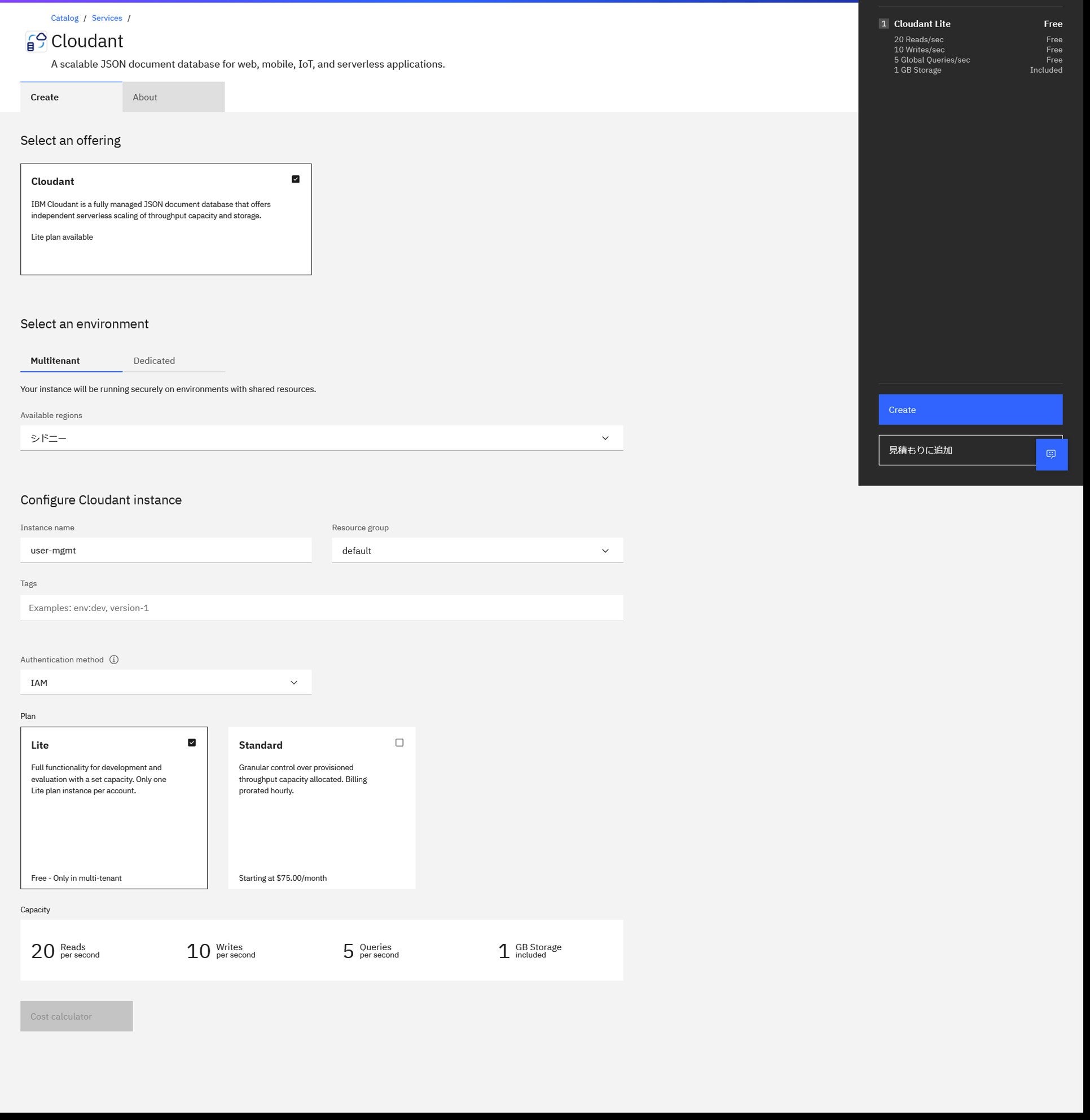
Task: Click the authentication method info icon
Action: click(x=114, y=660)
